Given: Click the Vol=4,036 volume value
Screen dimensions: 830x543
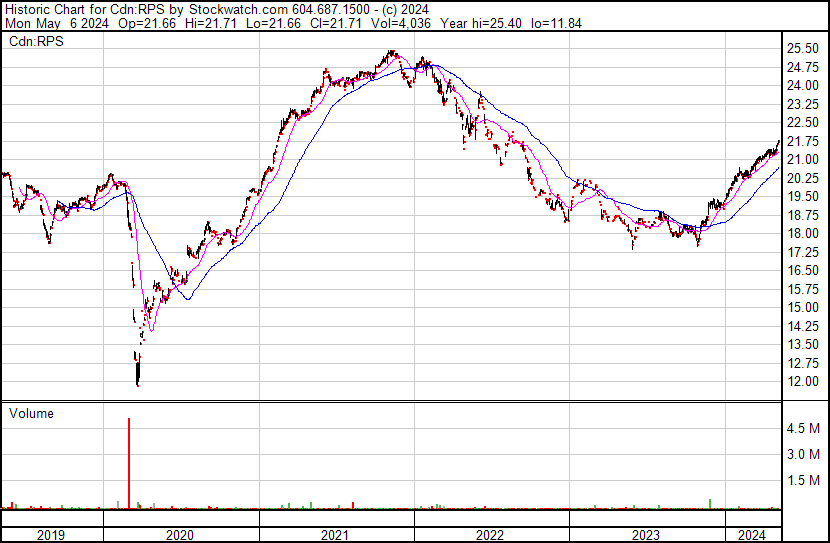Looking at the screenshot, I should (401, 23).
